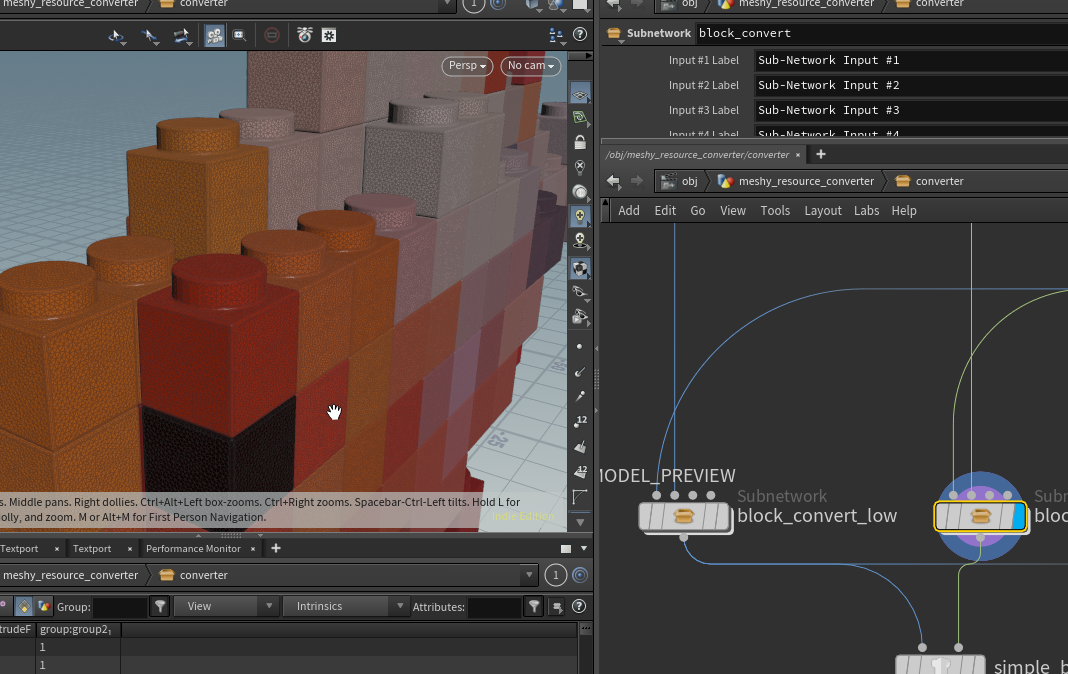Open the Labs menu
Screen dimensions: 1068x674
[x=866, y=211]
